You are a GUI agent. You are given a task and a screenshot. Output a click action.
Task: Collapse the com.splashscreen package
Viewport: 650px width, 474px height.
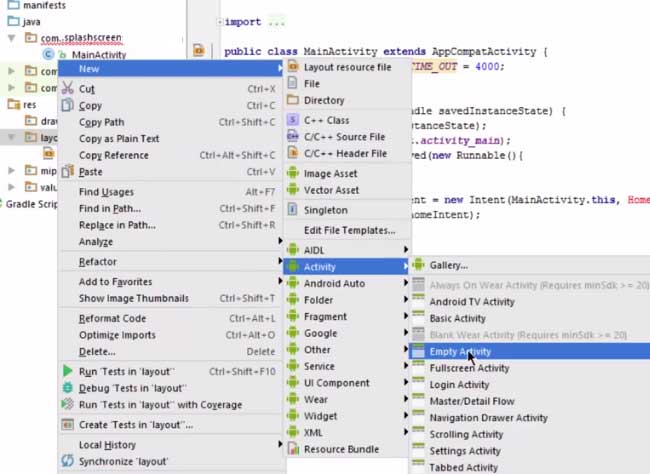coord(12,38)
